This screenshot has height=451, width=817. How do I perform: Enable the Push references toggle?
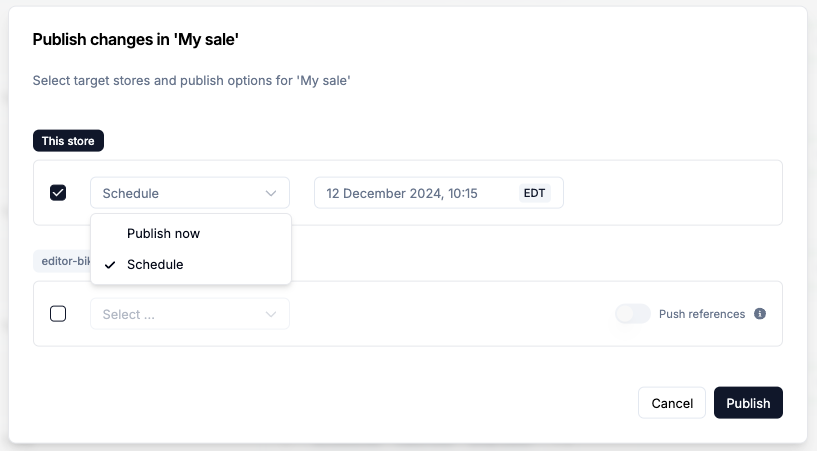coord(633,314)
